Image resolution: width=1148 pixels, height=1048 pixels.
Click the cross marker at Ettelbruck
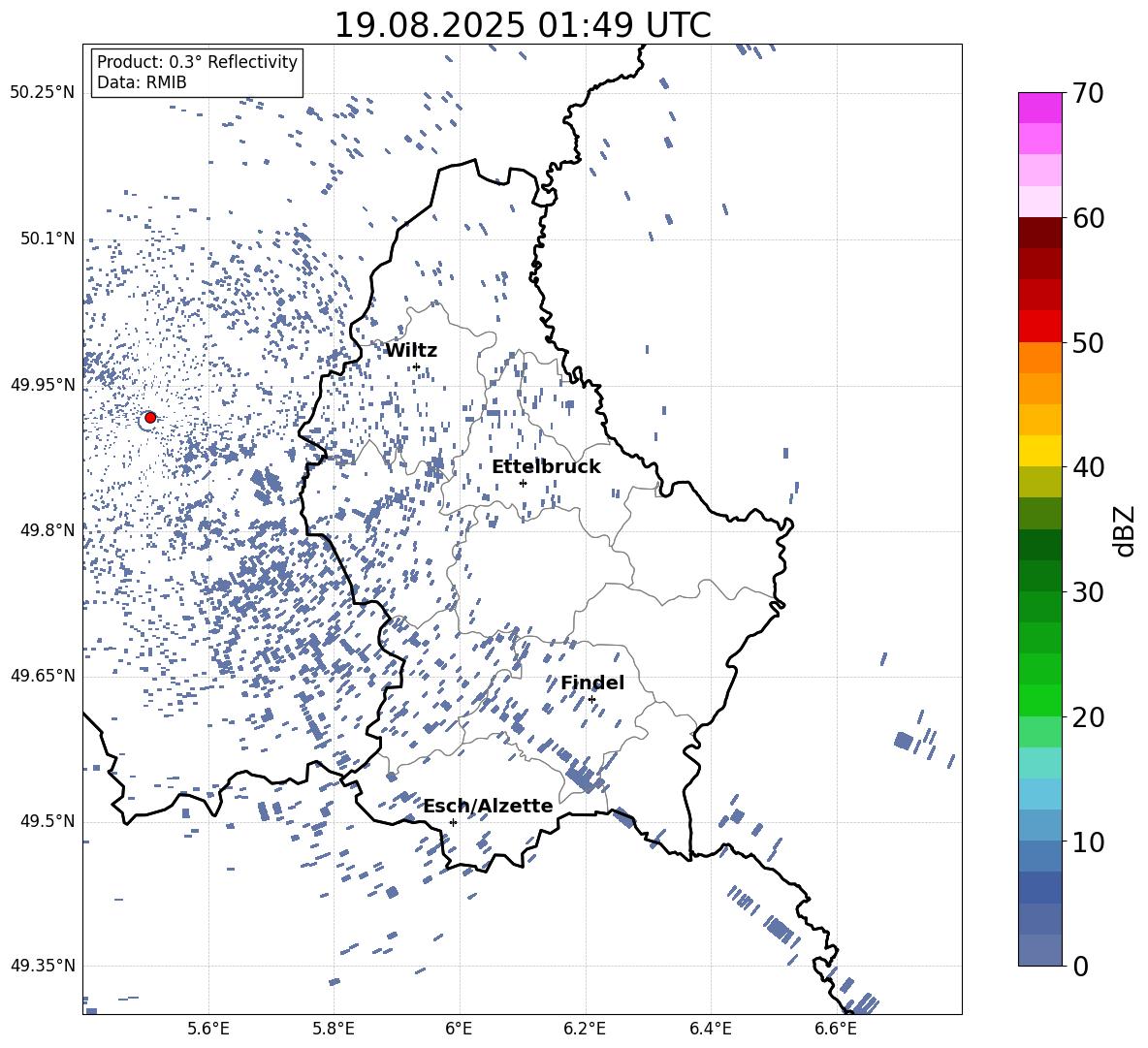click(523, 483)
